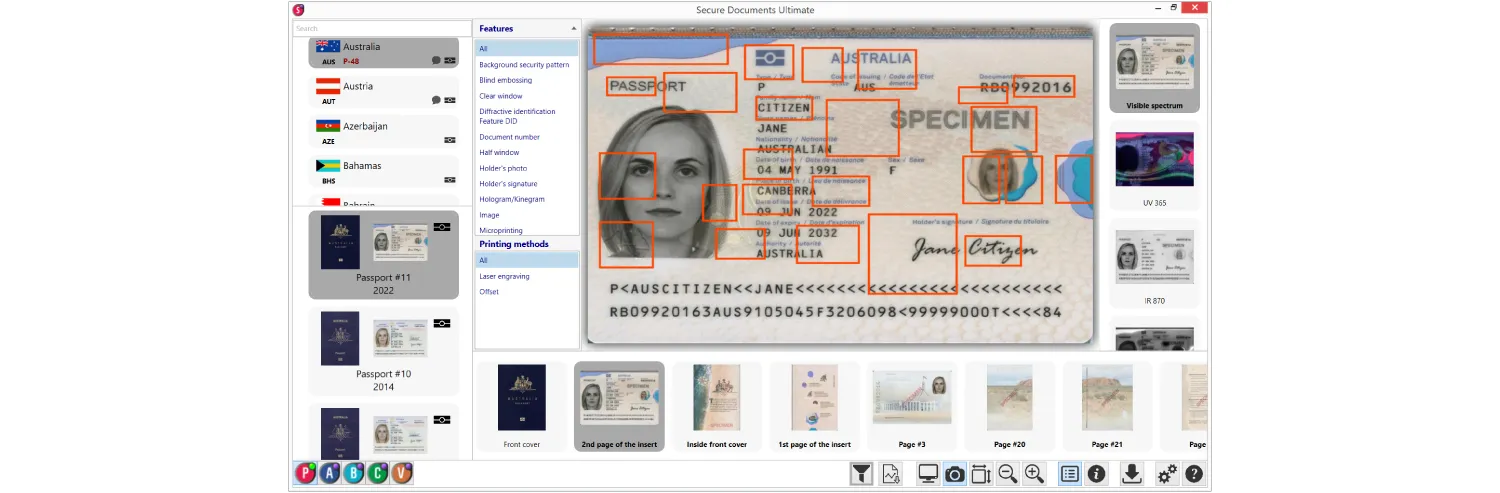This screenshot has width=1500, height=493.
Task: Open settings with the gears icon
Action: coord(1167,474)
